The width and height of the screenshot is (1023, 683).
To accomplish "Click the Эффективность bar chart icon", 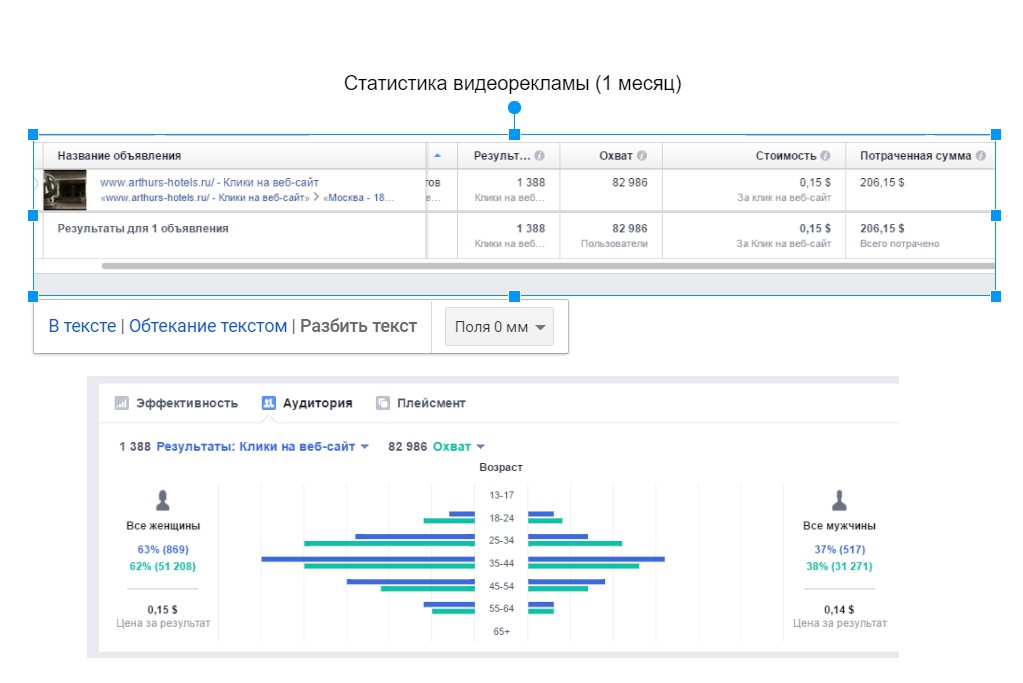I will (122, 403).
